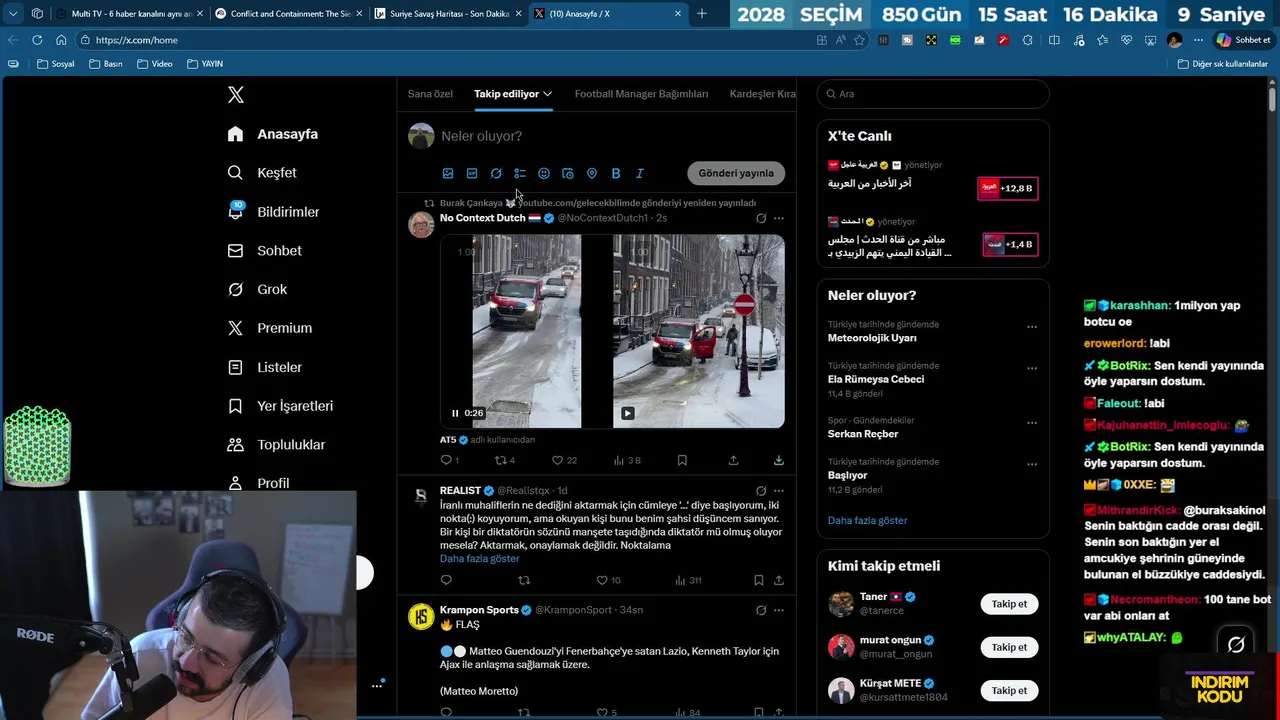Image resolution: width=1280 pixels, height=720 pixels.
Task: Open options for Meteorolojik Uyarı trend
Action: pos(1032,326)
